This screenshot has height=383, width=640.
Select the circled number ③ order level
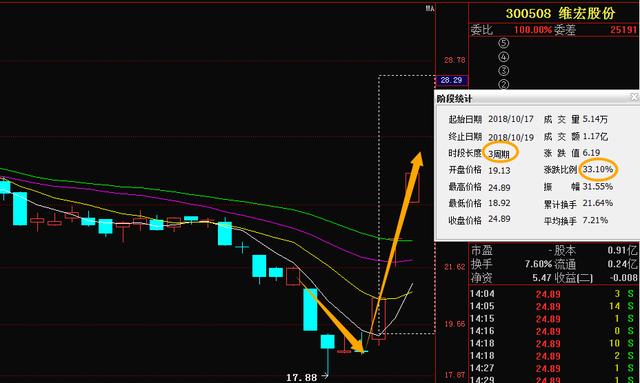click(x=504, y=71)
